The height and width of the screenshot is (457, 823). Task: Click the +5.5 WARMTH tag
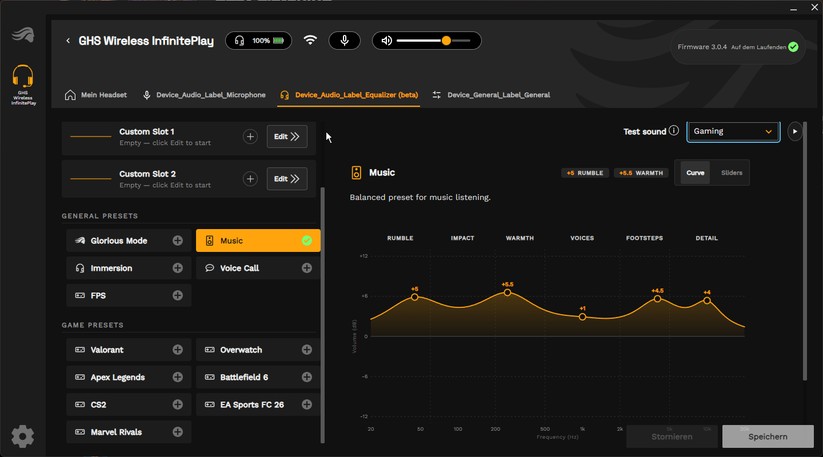coord(641,173)
